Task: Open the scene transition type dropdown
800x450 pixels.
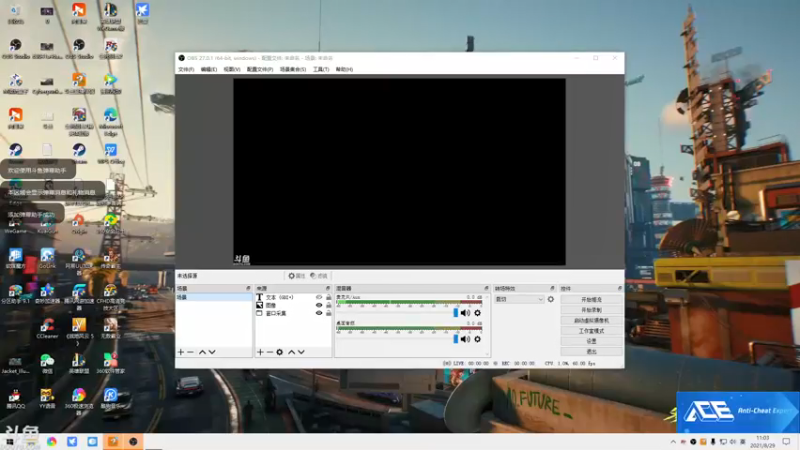Action: click(519, 299)
